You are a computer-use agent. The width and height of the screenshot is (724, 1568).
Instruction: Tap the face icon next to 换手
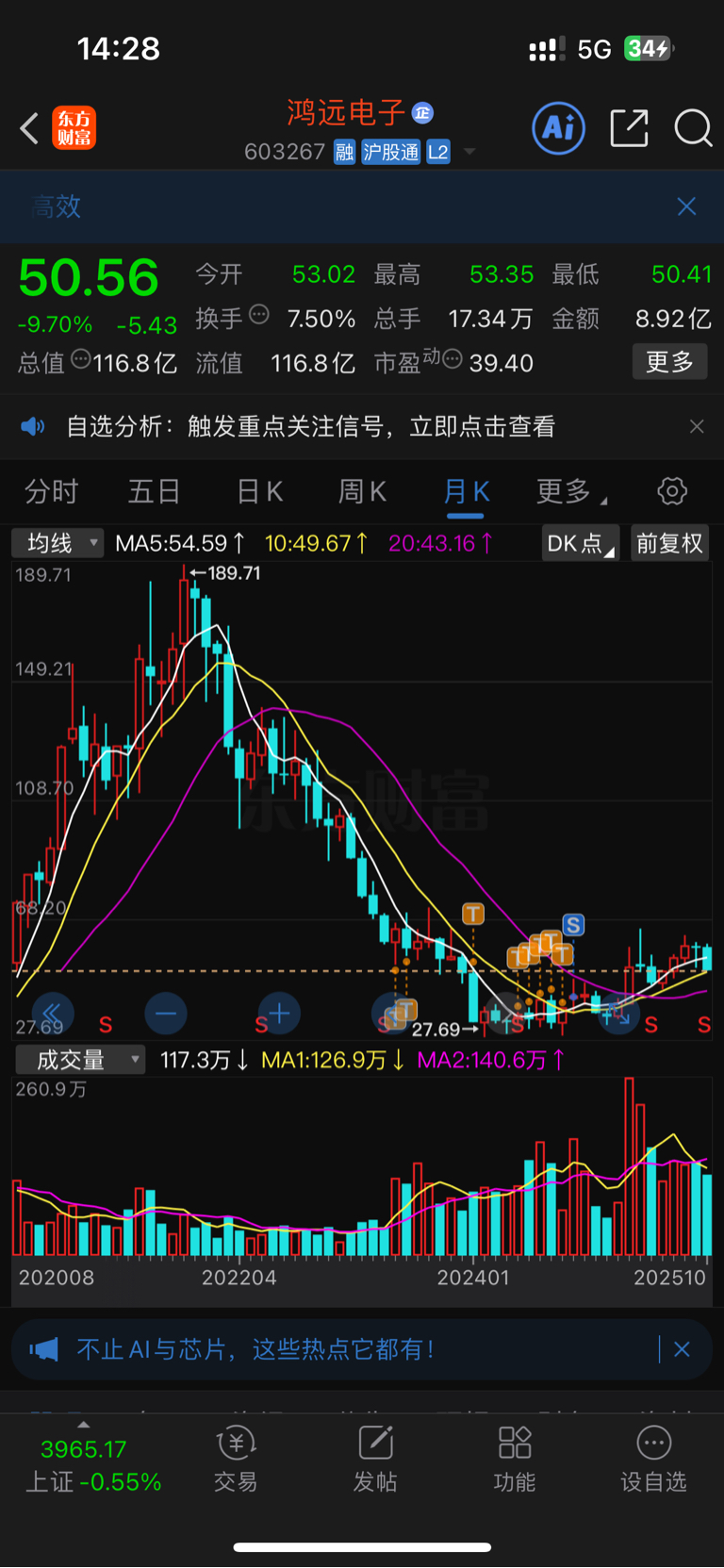click(259, 314)
